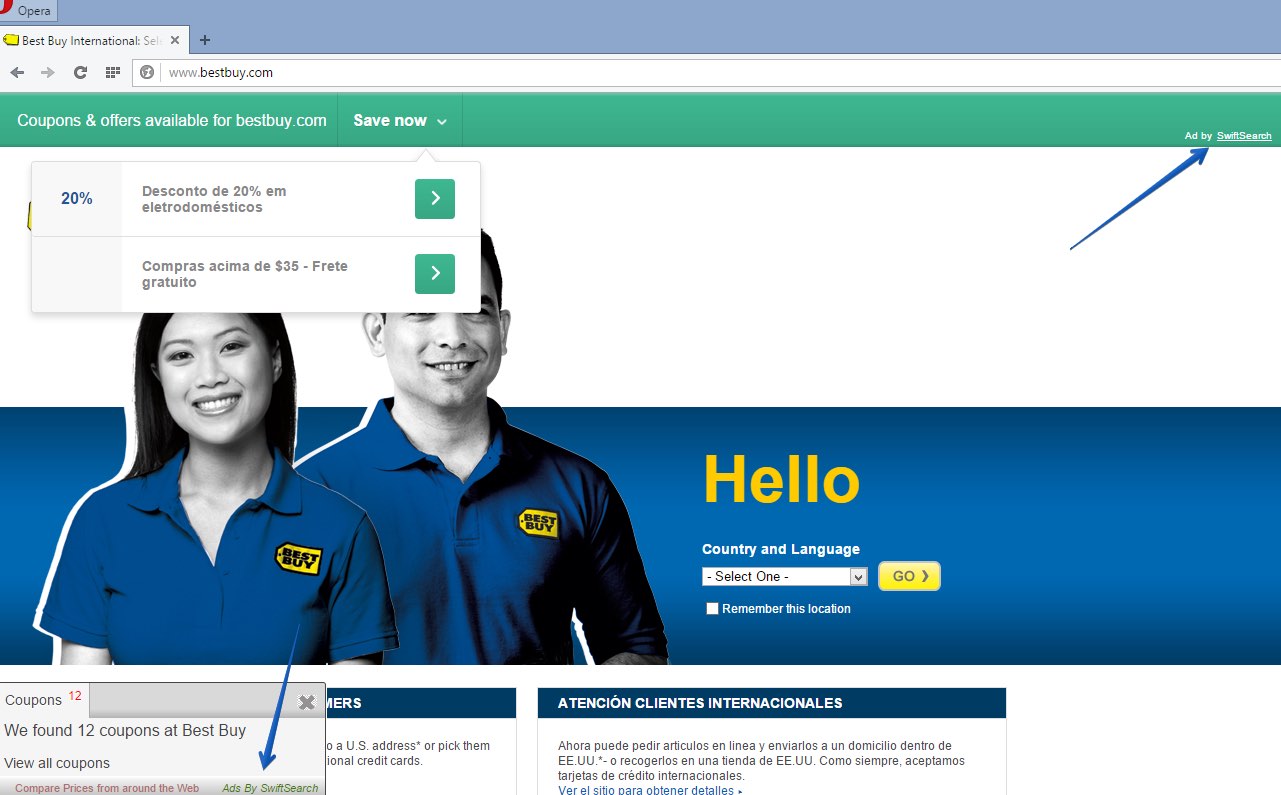Open the Speed Dial grid icon
Viewport: 1281px width, 795px height.
(x=113, y=72)
